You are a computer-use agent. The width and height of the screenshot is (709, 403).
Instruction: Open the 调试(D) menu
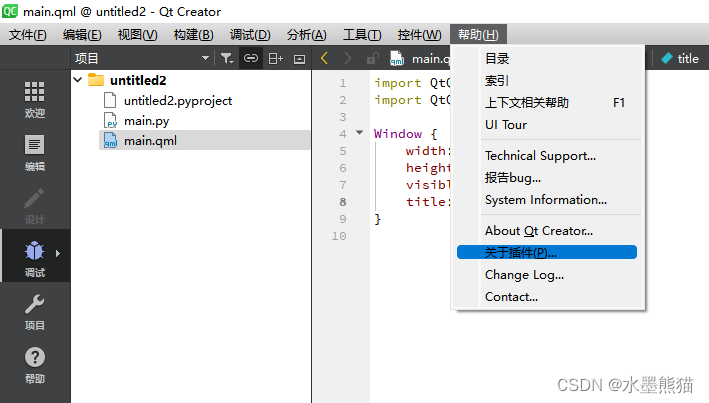pyautogui.click(x=250, y=34)
